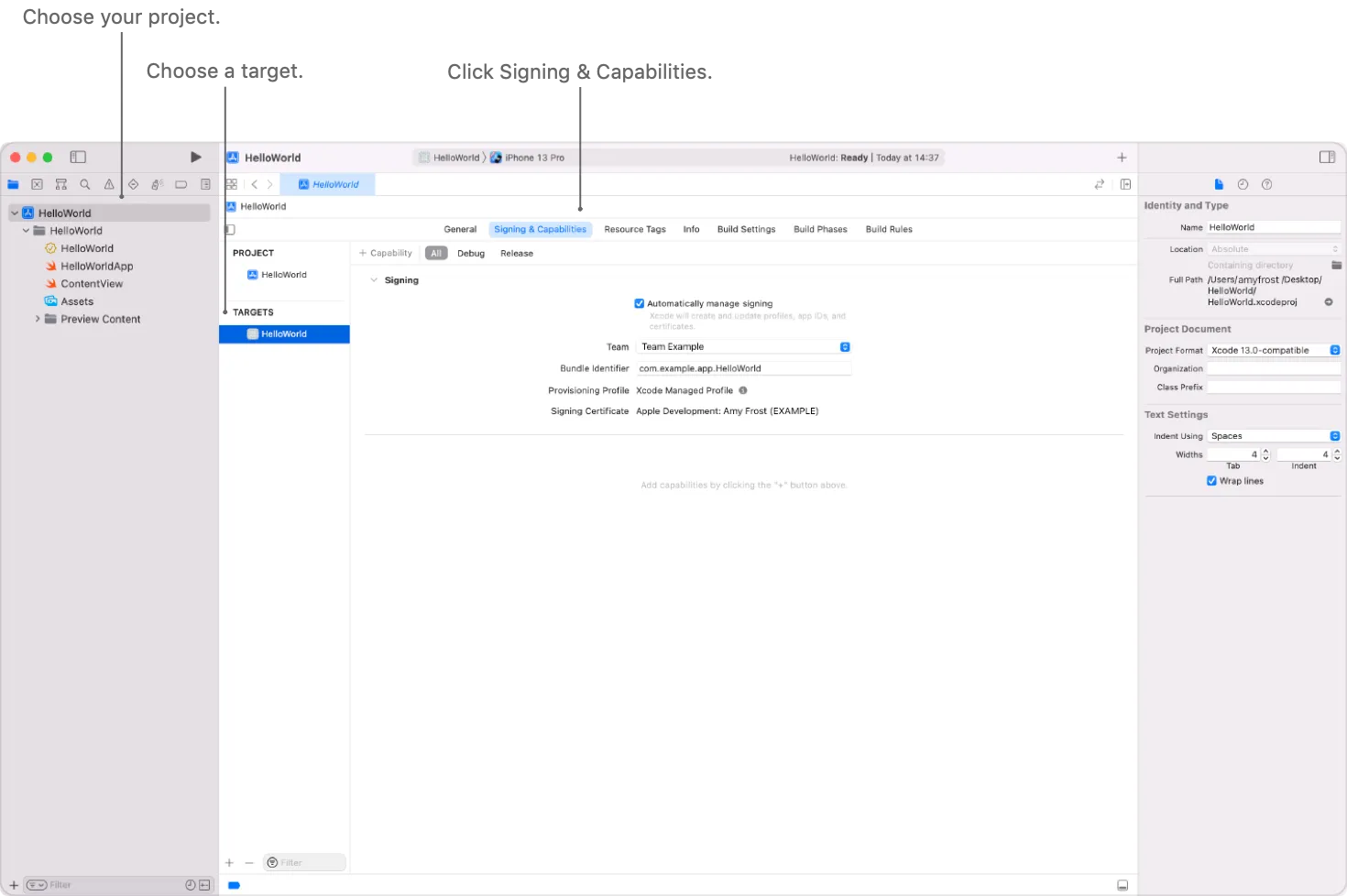Click the Organization field

1274,368
